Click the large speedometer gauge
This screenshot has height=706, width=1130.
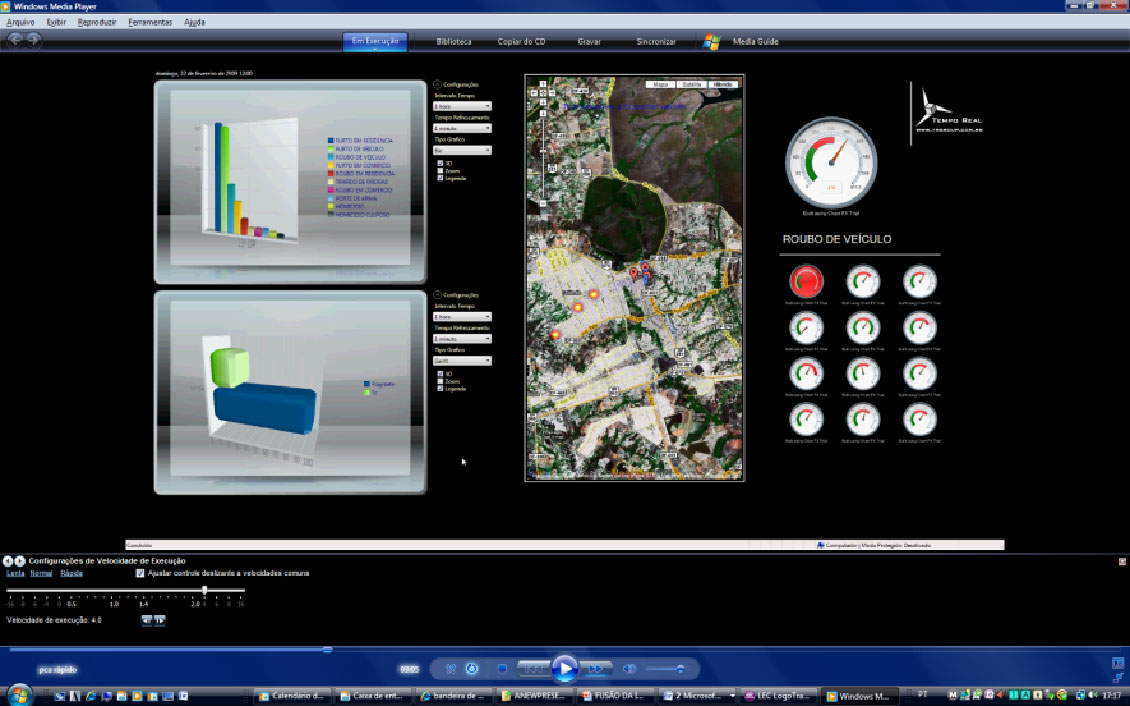click(x=831, y=163)
